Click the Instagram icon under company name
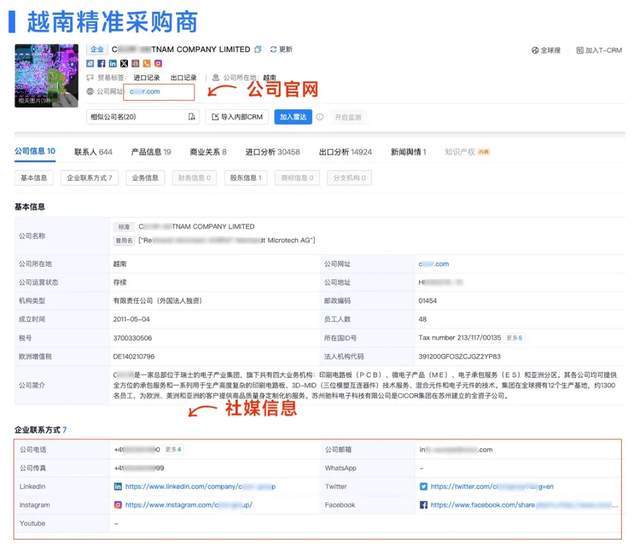 158,63
